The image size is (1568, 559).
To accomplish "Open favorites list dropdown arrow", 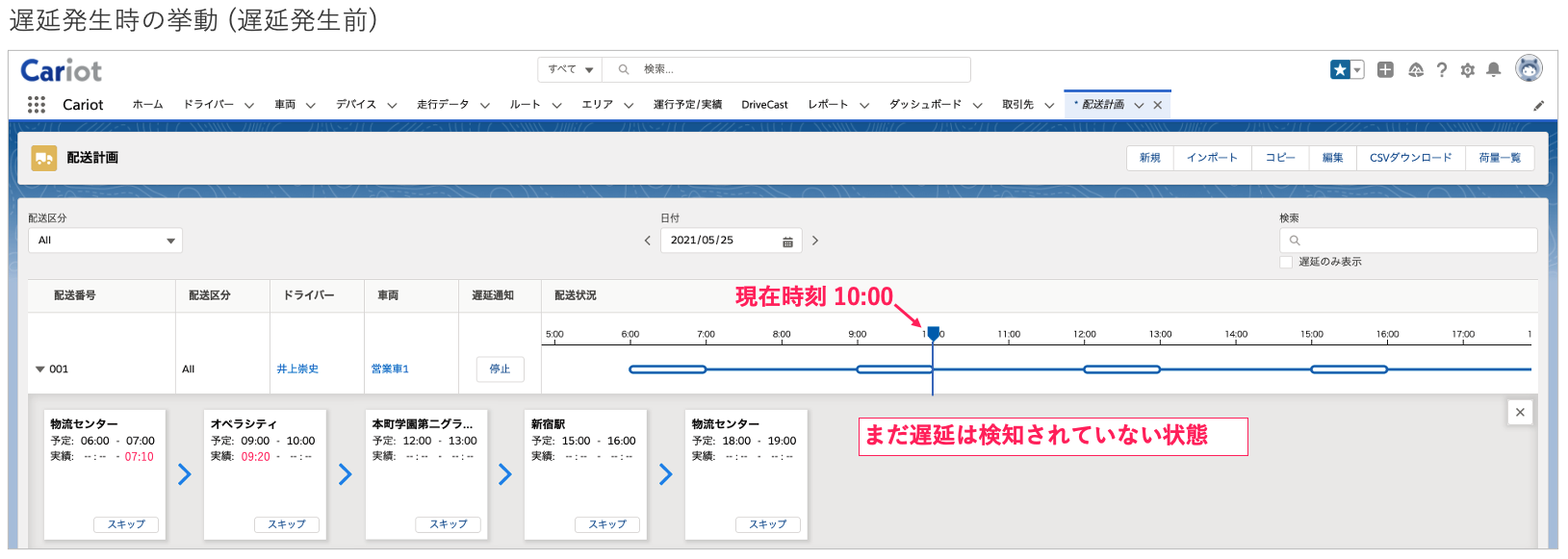I will click(1357, 69).
